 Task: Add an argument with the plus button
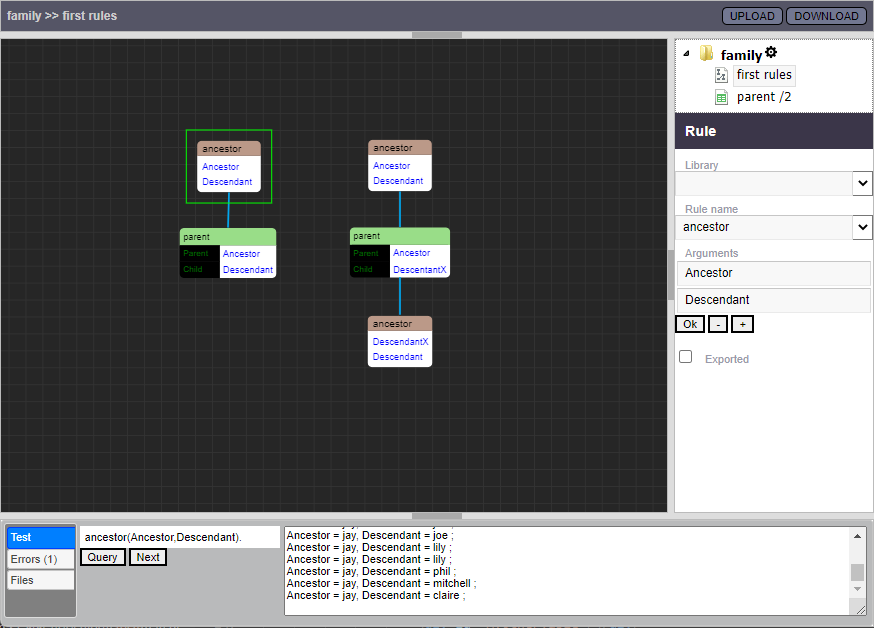pos(742,324)
